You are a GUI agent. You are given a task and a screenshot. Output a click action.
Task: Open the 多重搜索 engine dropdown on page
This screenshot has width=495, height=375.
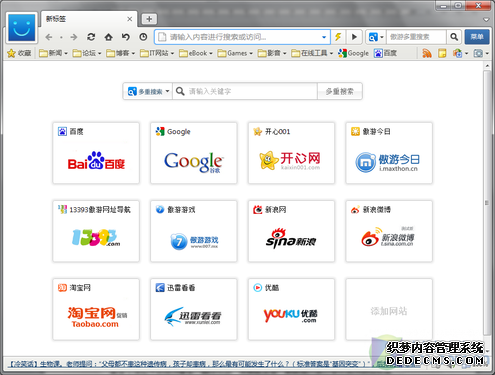[x=148, y=91]
